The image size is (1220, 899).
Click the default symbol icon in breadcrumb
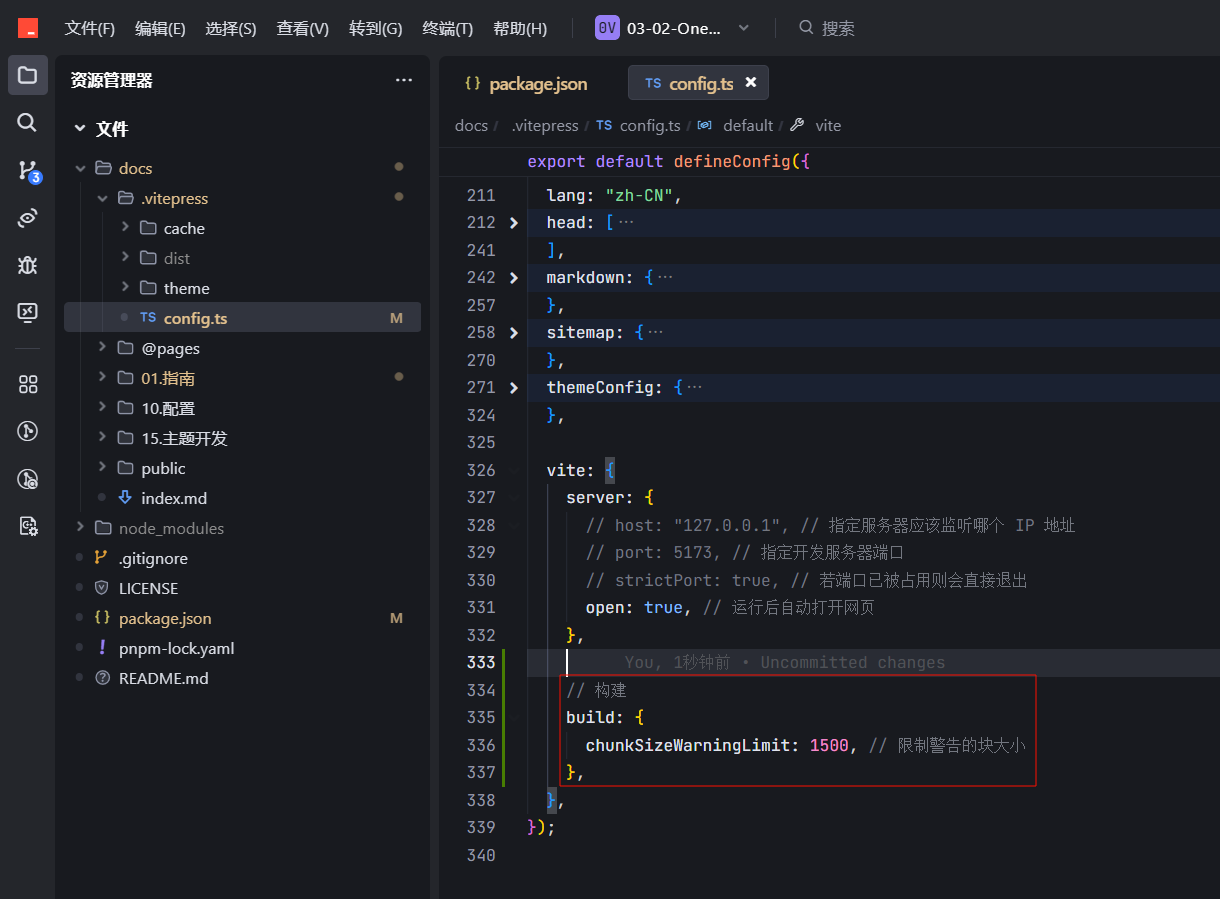click(704, 125)
